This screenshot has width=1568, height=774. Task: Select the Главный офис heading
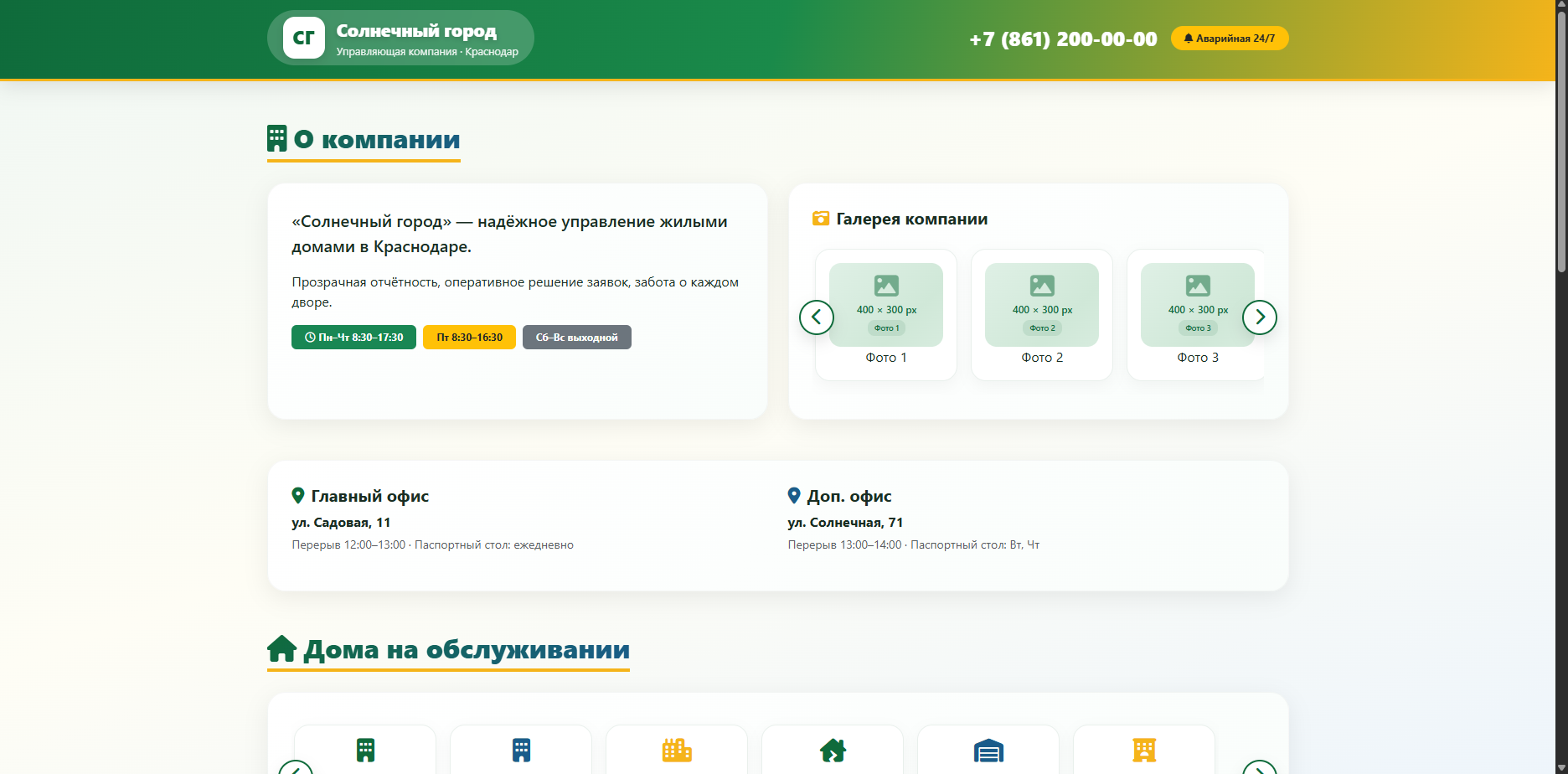tap(370, 496)
